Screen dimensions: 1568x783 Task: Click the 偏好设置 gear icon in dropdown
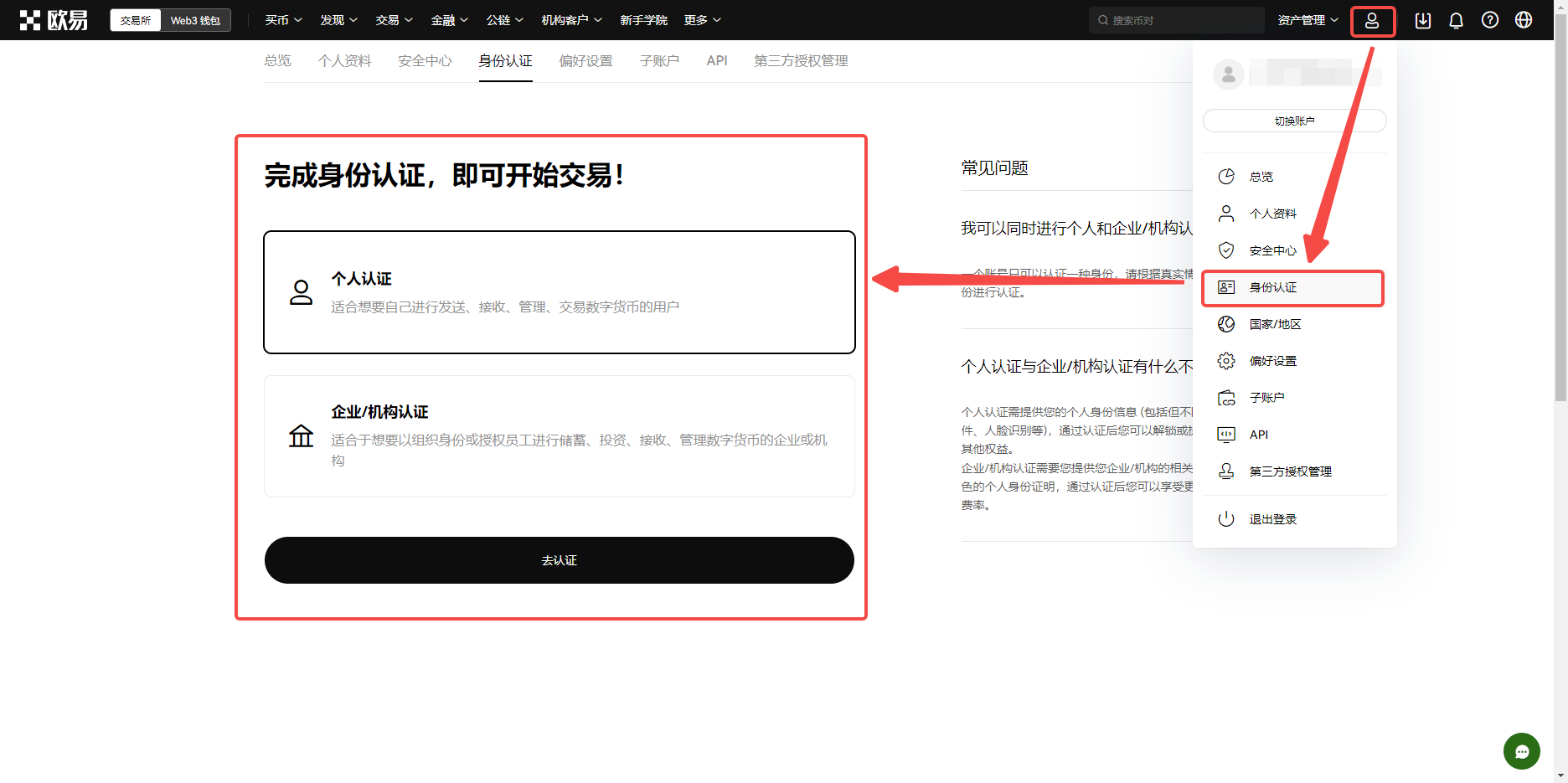click(1226, 361)
